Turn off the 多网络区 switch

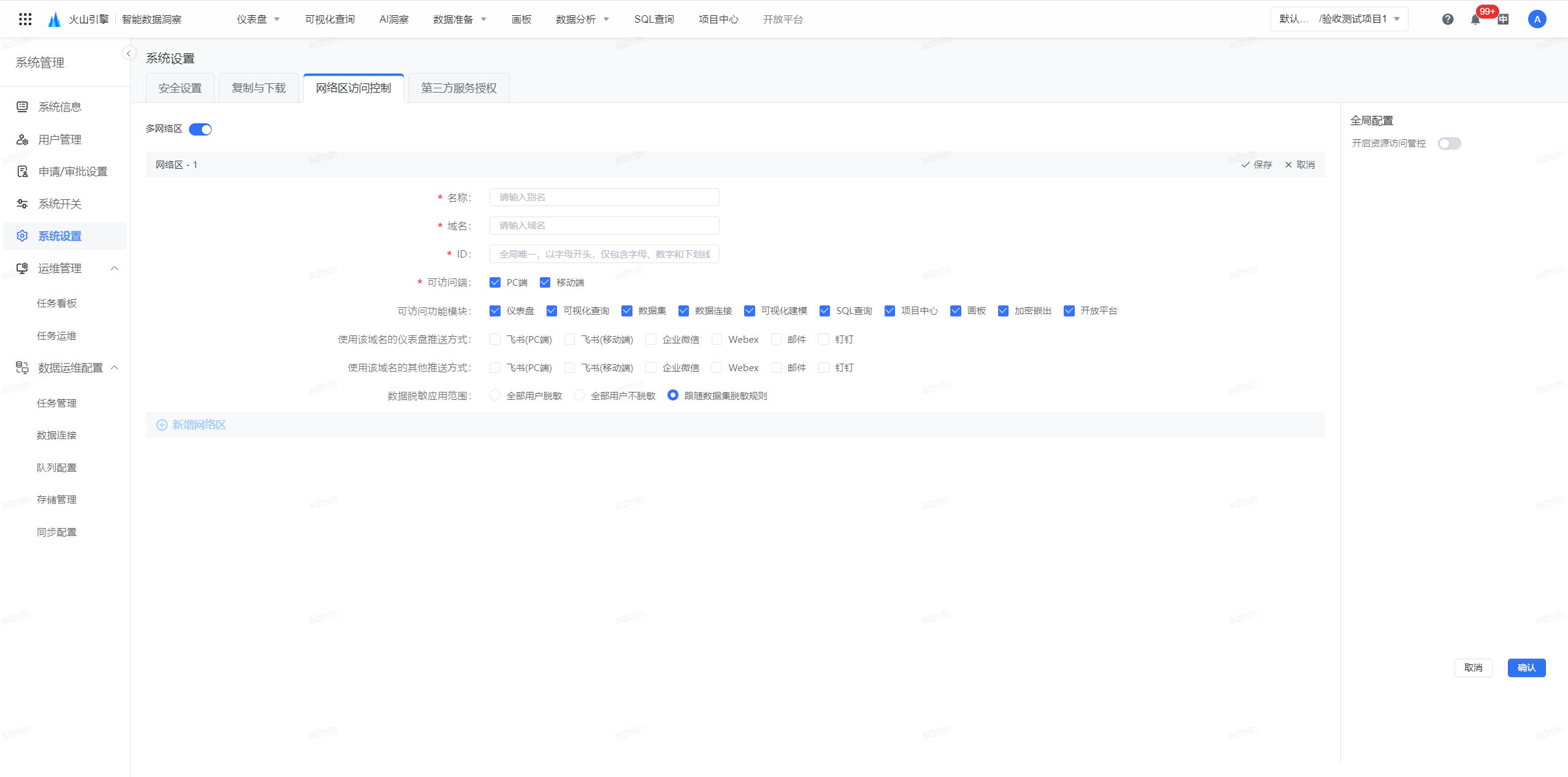(x=200, y=129)
